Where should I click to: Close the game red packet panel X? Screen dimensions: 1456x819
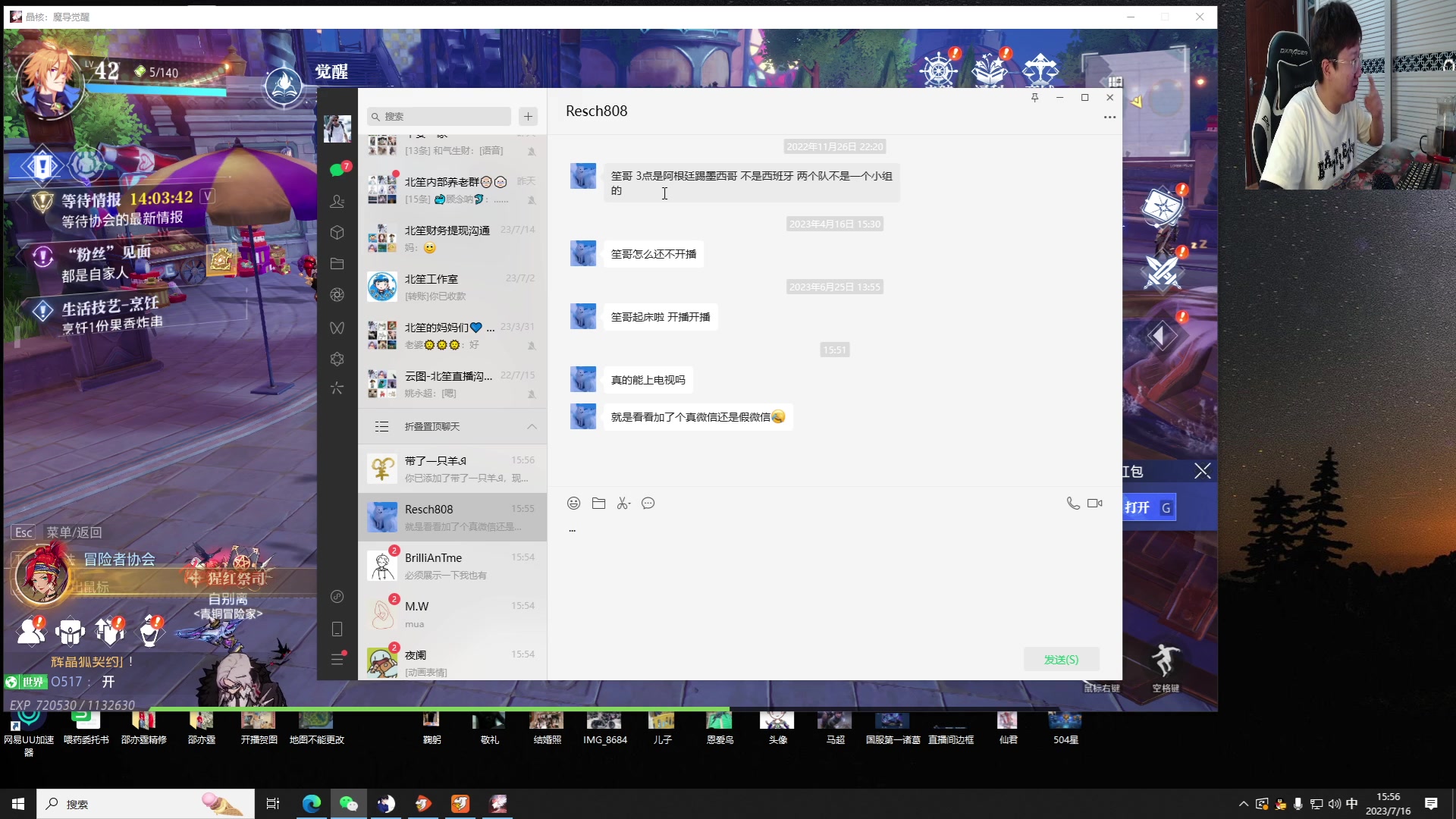coord(1202,471)
